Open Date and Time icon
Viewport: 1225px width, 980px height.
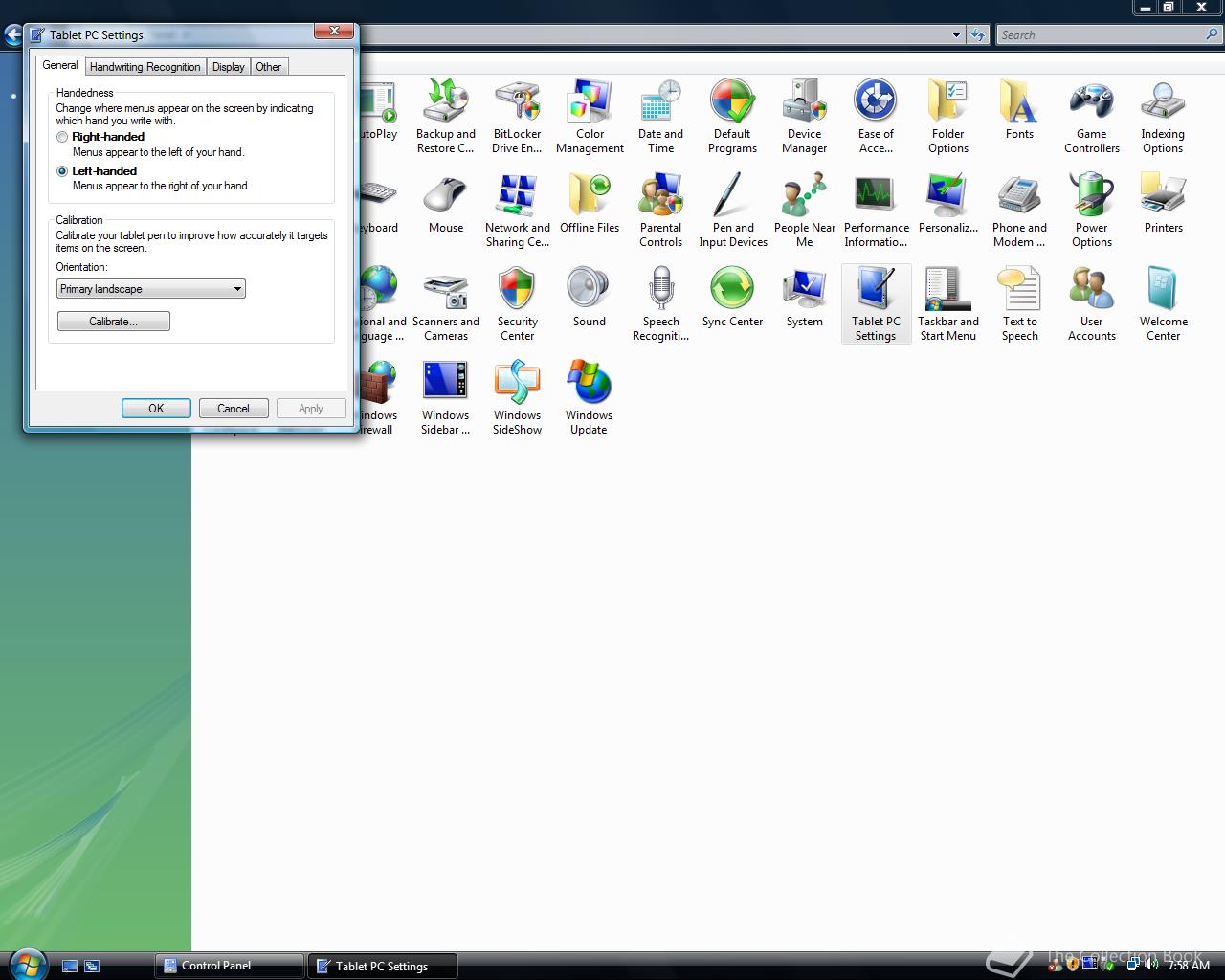[660, 117]
